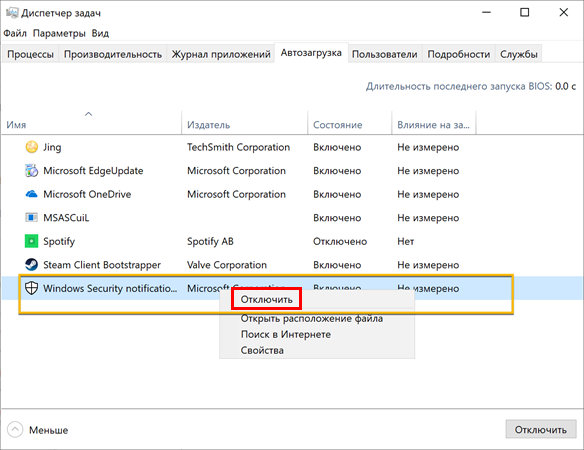584x450 pixels.
Task: Toggle sort order via arrow above Имя
Action: pyautogui.click(x=88, y=114)
